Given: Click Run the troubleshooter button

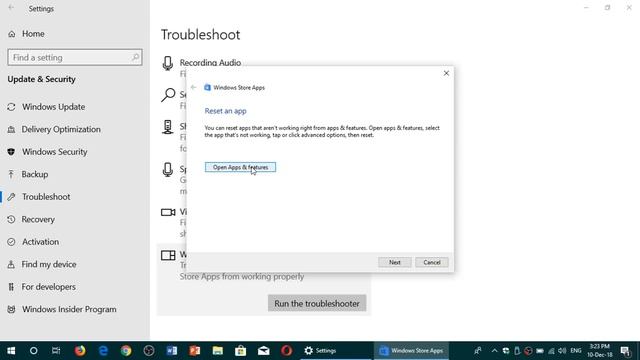Looking at the screenshot, I should (x=317, y=304).
